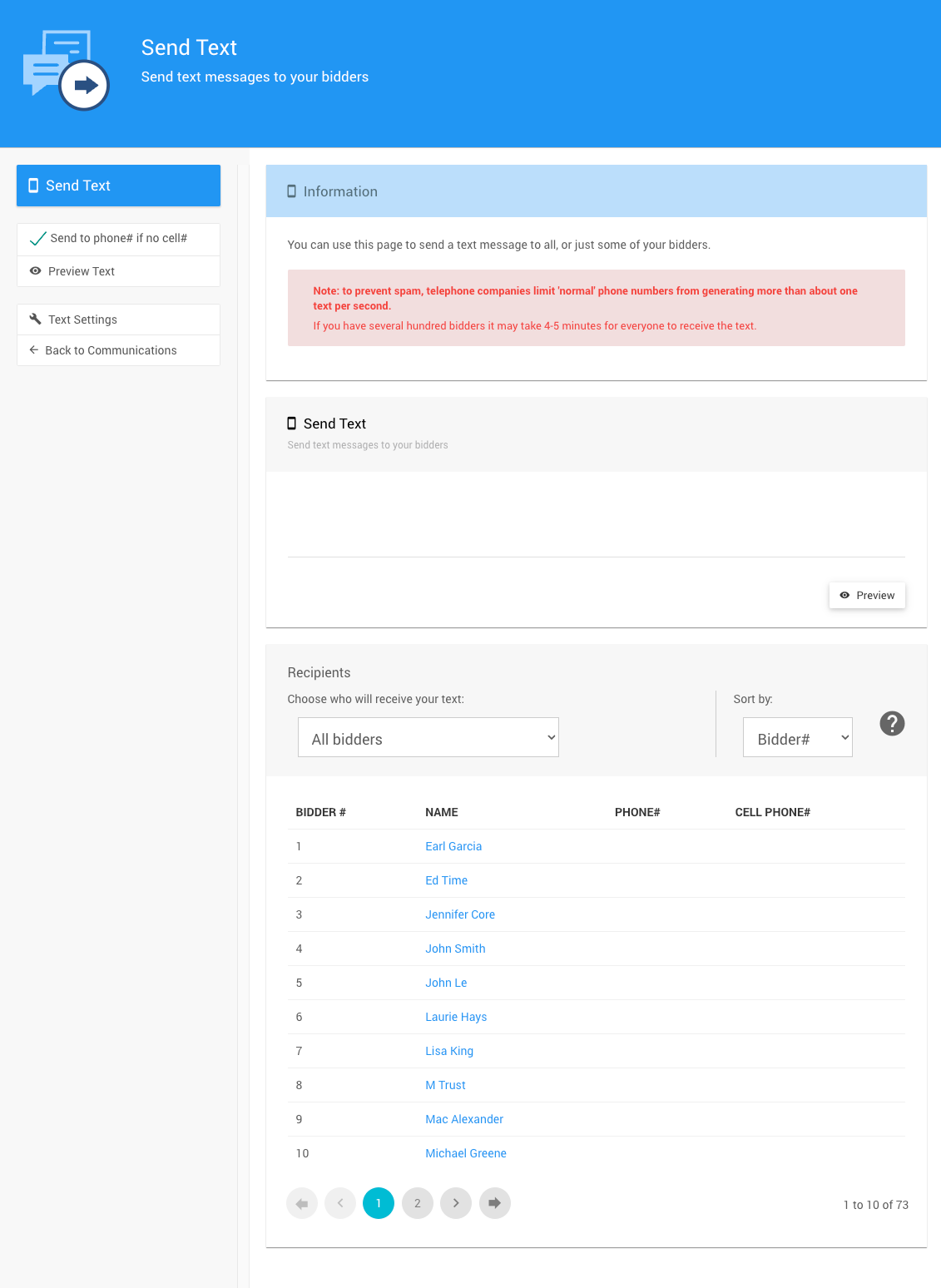Go to the last page arrow
This screenshot has width=941, height=1288.
click(x=495, y=1203)
